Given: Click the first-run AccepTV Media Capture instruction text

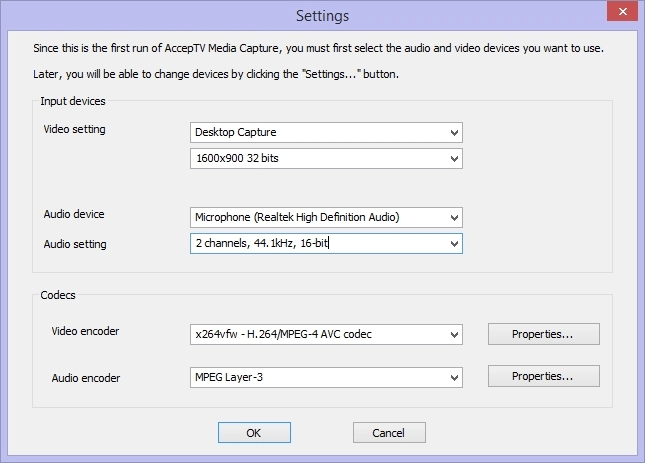Looking at the screenshot, I should tap(318, 48).
